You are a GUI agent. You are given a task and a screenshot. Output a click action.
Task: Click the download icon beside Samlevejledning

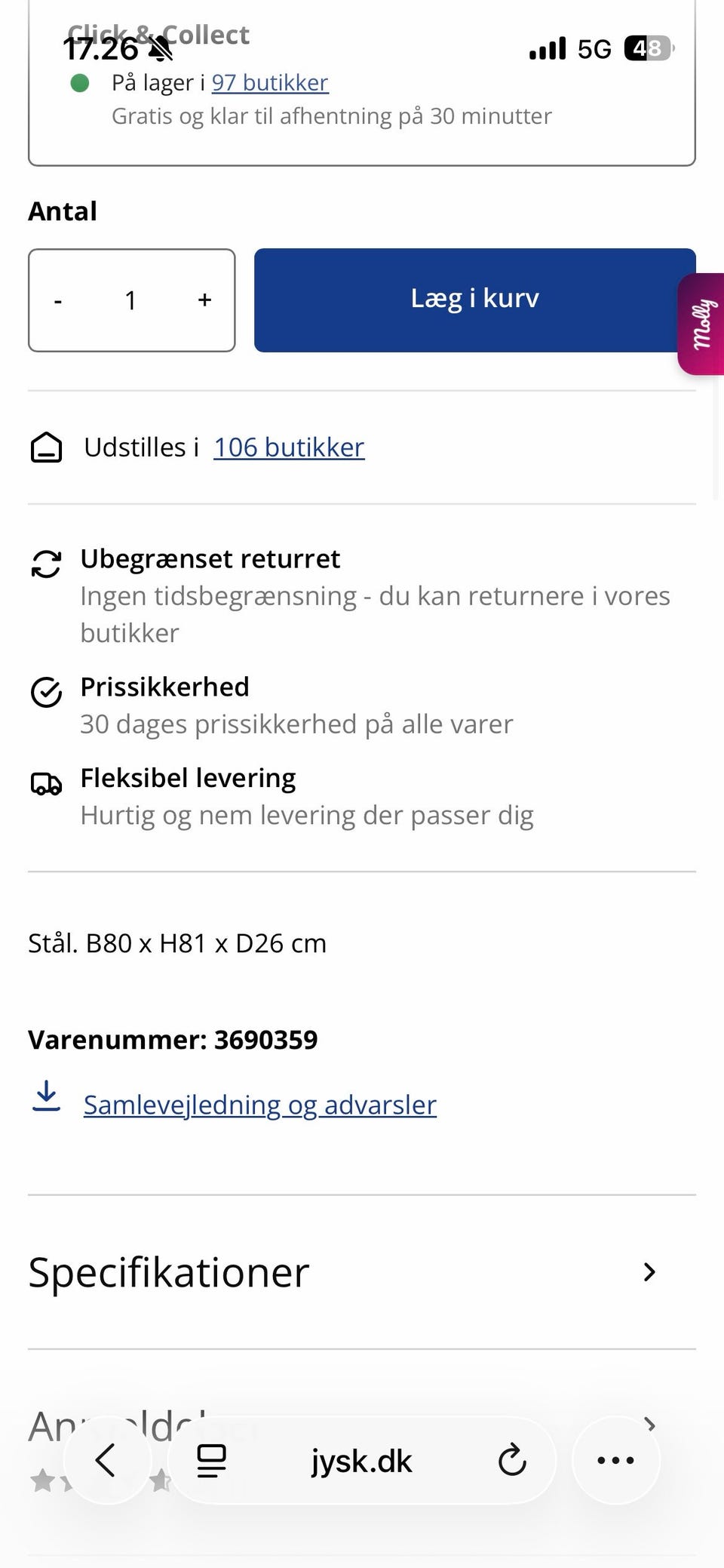[x=46, y=1103]
